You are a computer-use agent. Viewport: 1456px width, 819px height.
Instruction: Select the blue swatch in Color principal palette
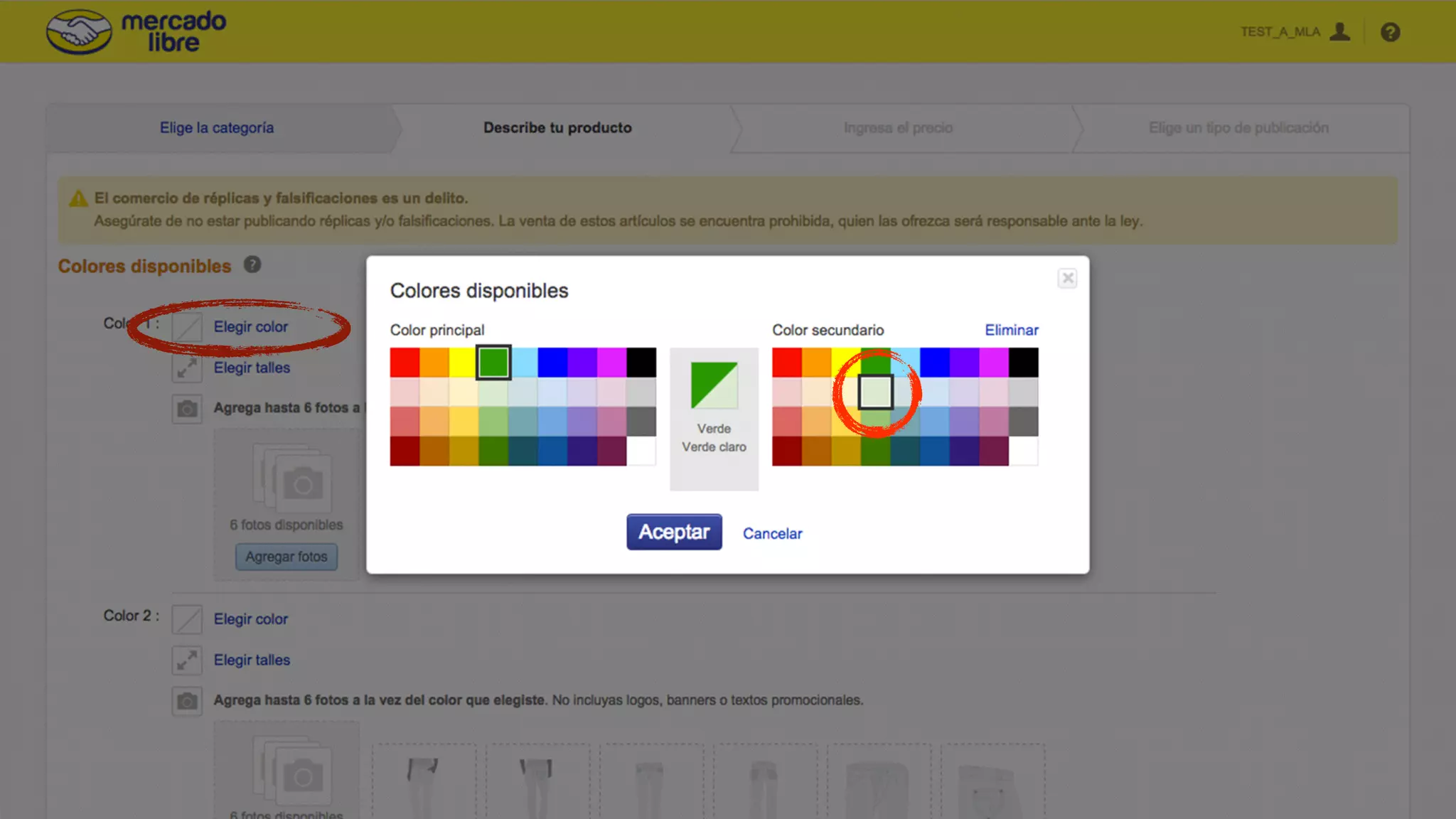tap(552, 363)
